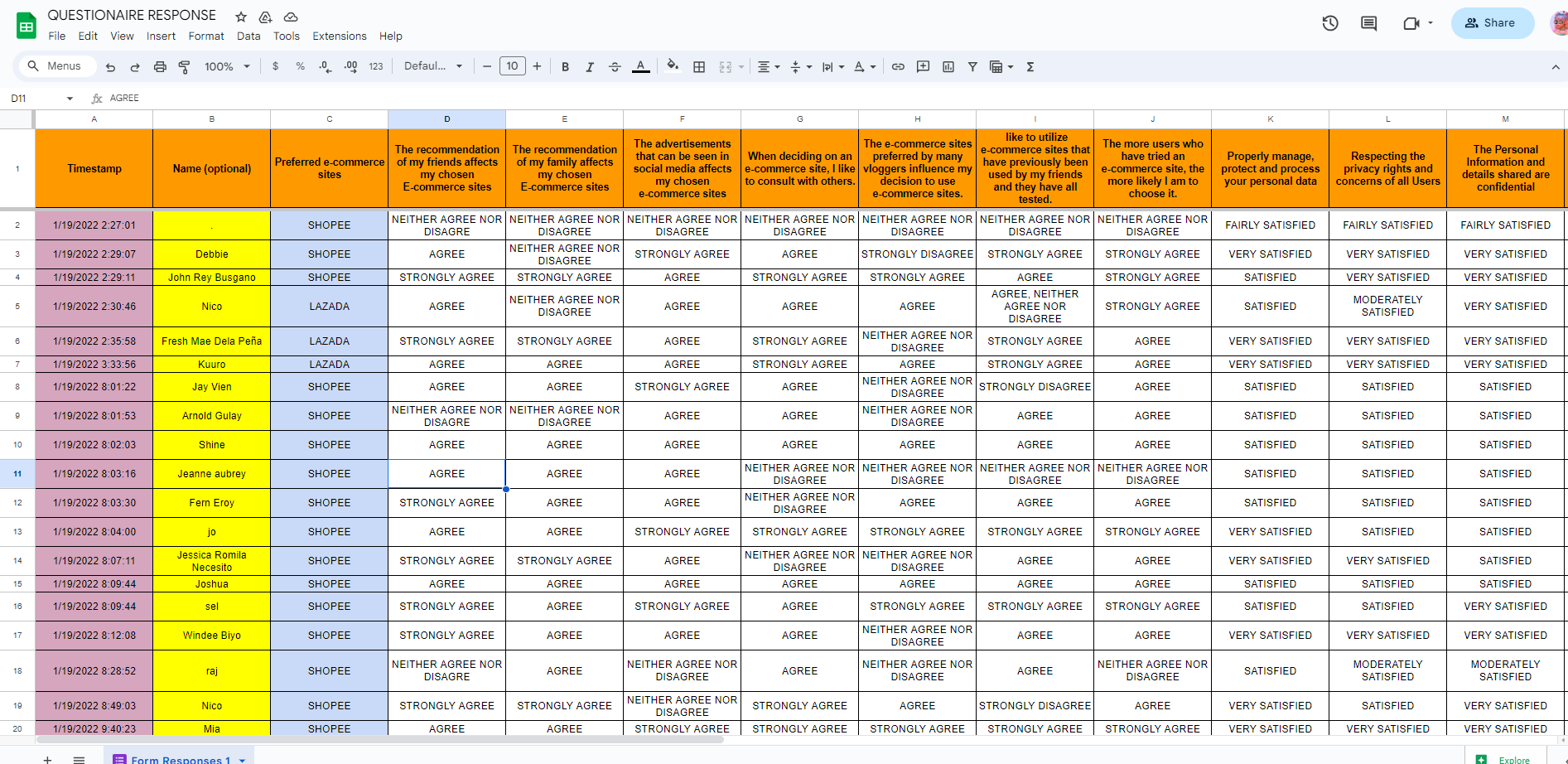Decrease decimal places icon

(326, 66)
